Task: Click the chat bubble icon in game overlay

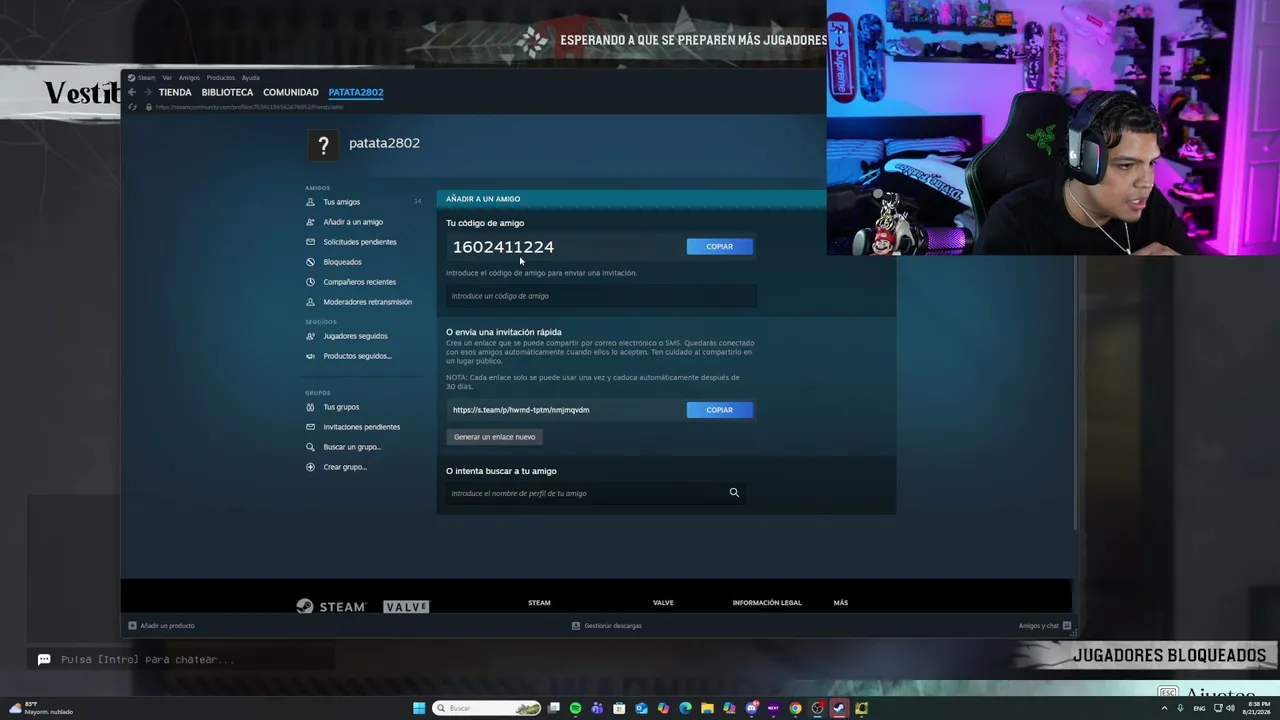Action: (44, 659)
